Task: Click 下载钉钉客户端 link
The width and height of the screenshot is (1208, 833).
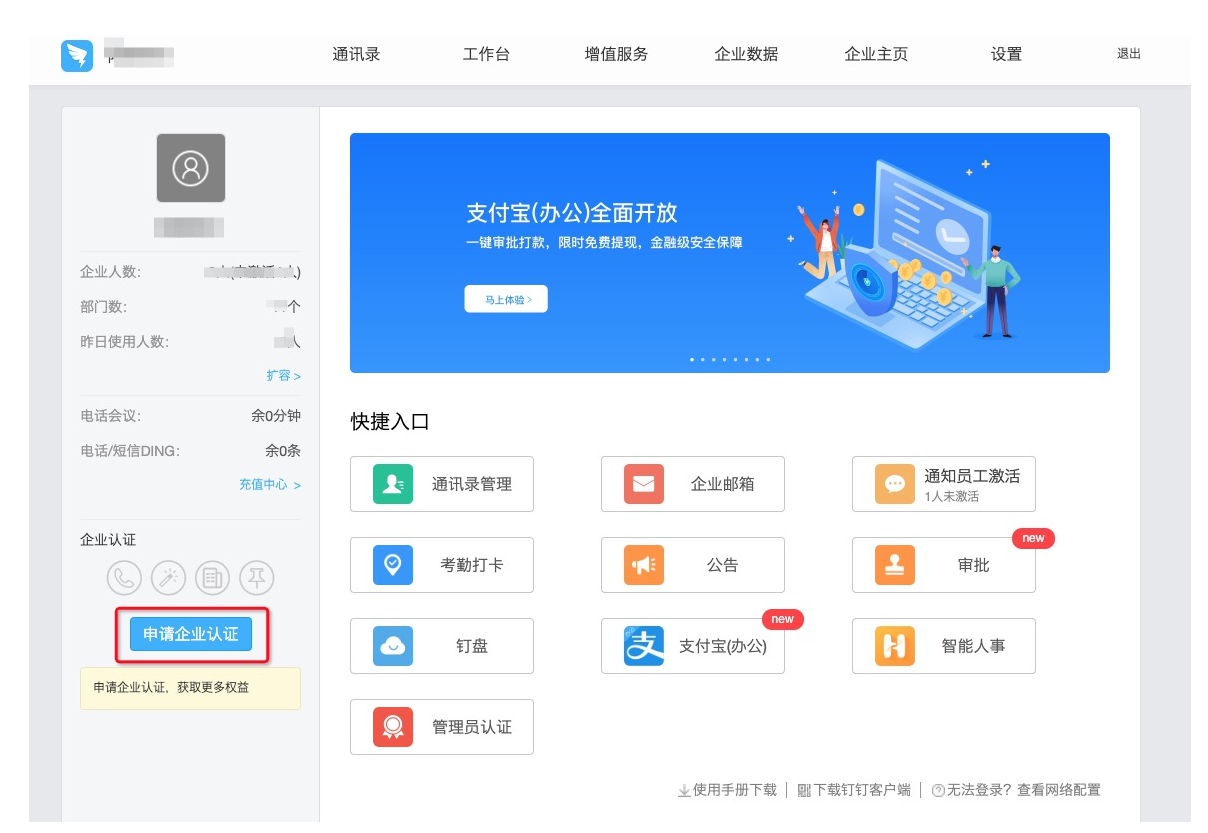Action: (862, 790)
